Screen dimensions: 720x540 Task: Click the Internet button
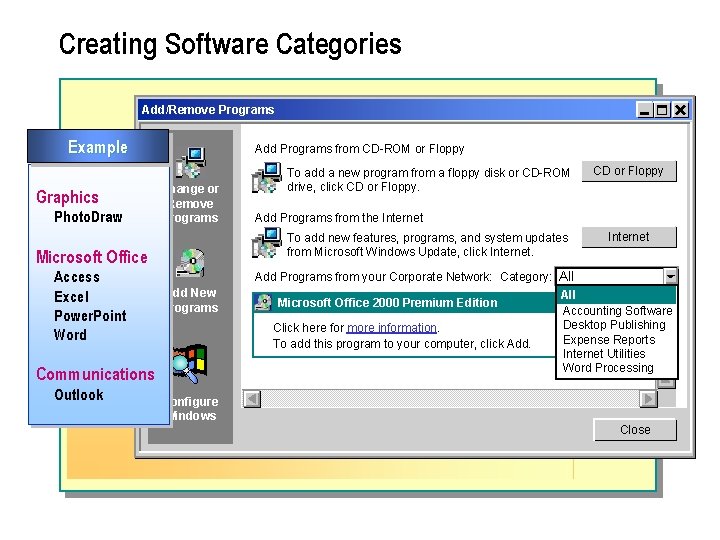pos(629,237)
